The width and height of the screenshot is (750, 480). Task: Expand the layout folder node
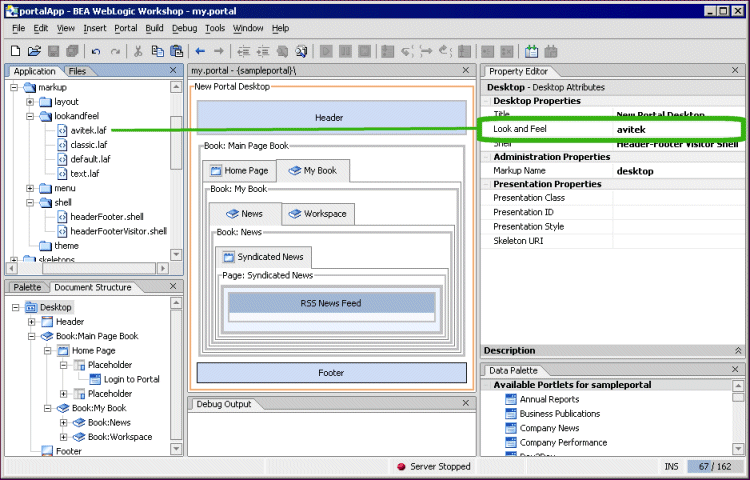(x=30, y=101)
